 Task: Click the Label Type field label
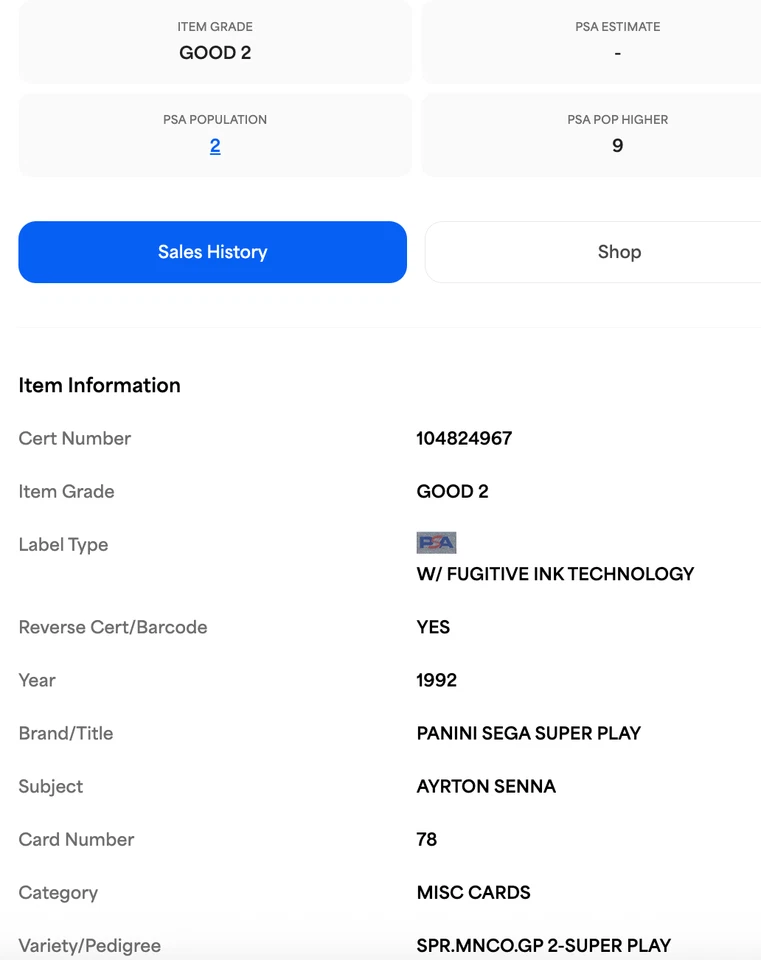(x=63, y=544)
